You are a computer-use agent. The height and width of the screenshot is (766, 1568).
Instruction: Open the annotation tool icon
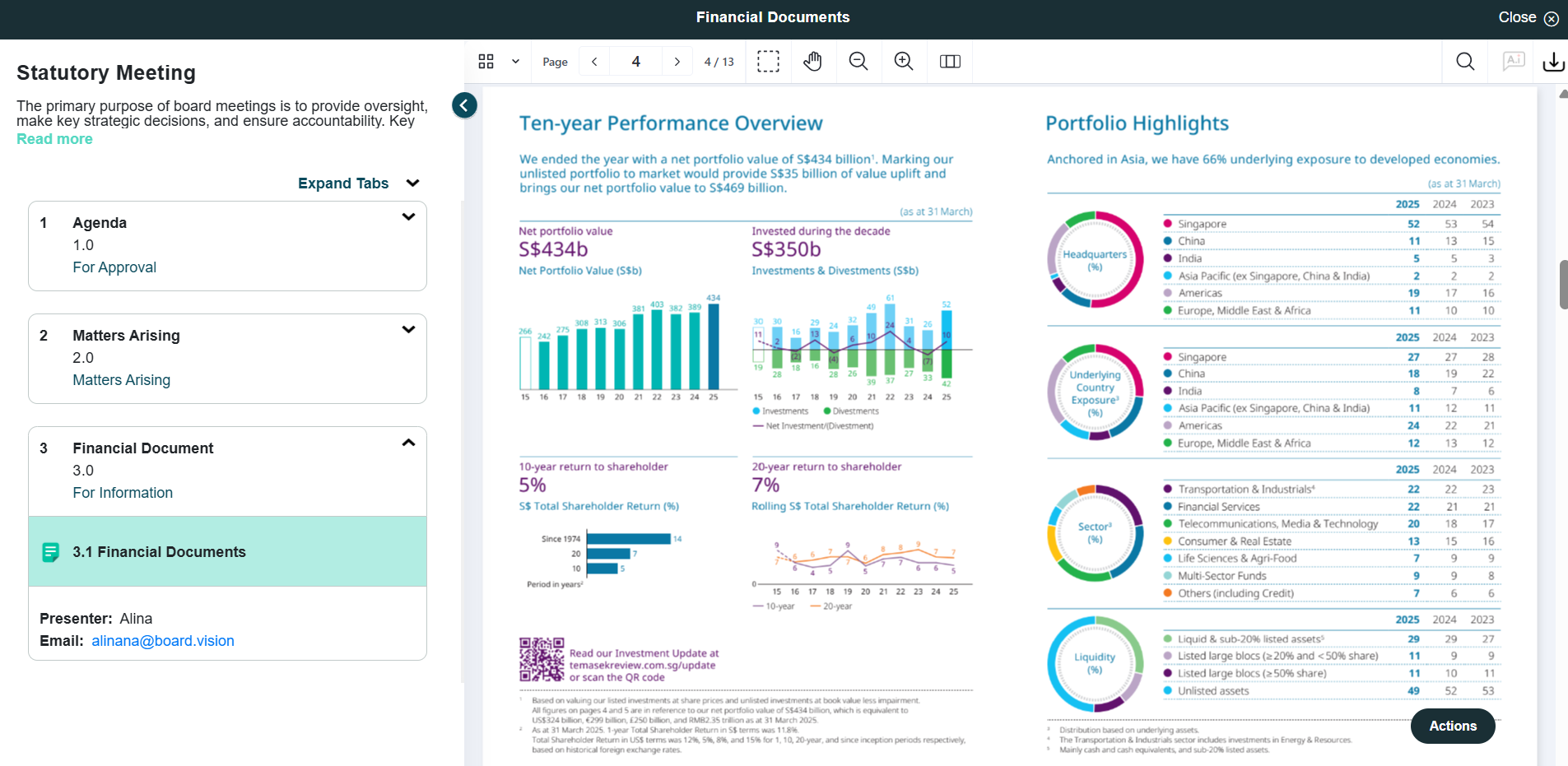pyautogui.click(x=1514, y=62)
